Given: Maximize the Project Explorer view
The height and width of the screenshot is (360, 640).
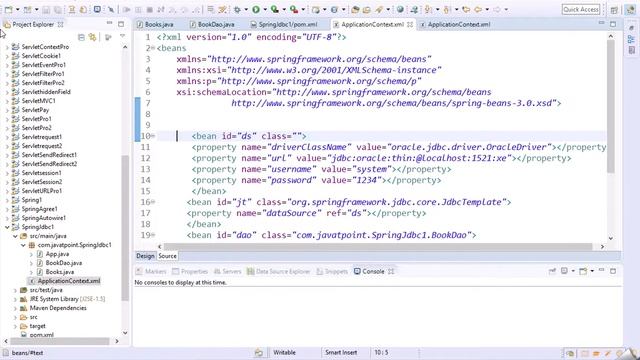Looking at the screenshot, I should 121,24.
